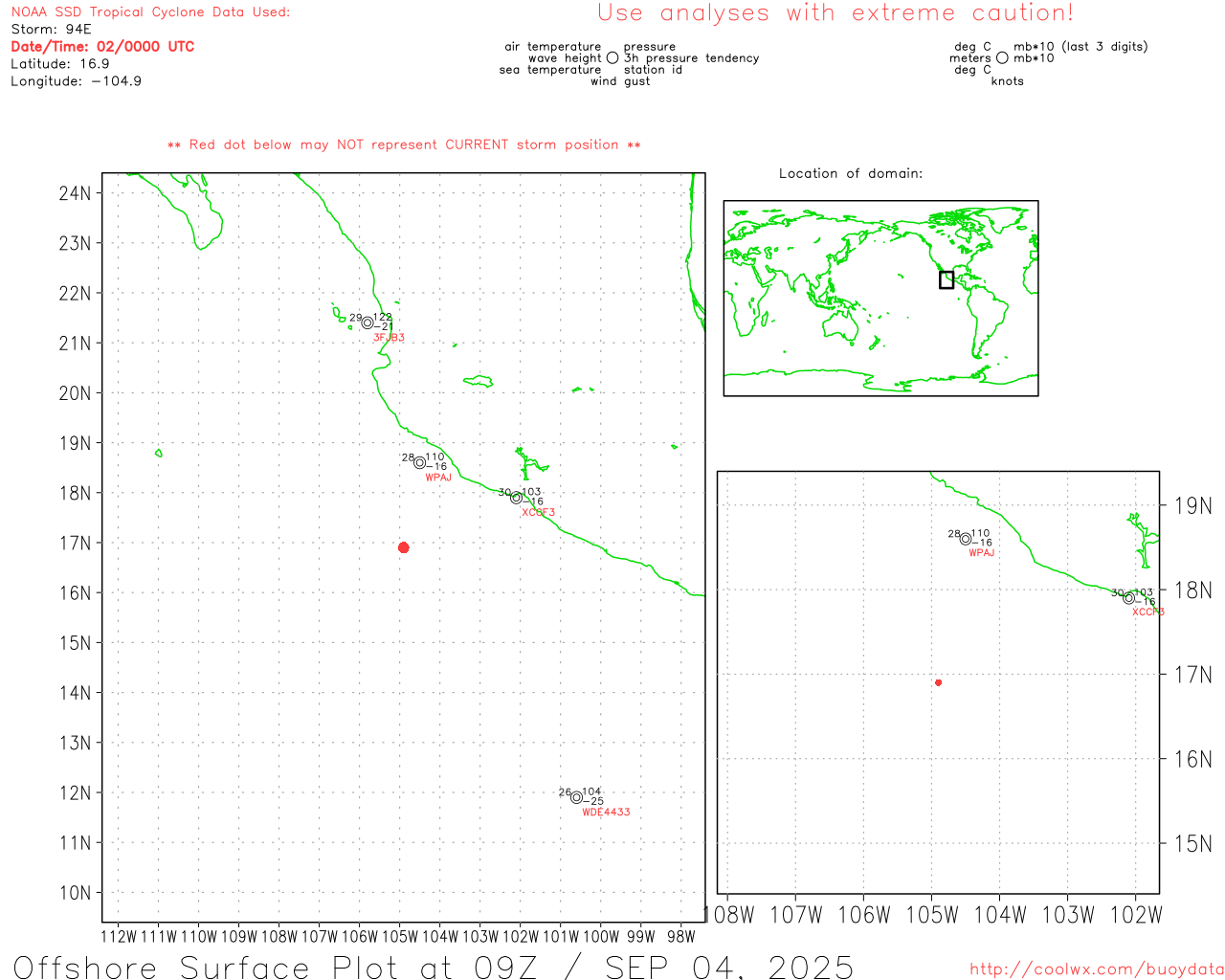The width and height of the screenshot is (1225, 980).
Task: Click the legend circle beside 'wave height'
Action: 612,58
